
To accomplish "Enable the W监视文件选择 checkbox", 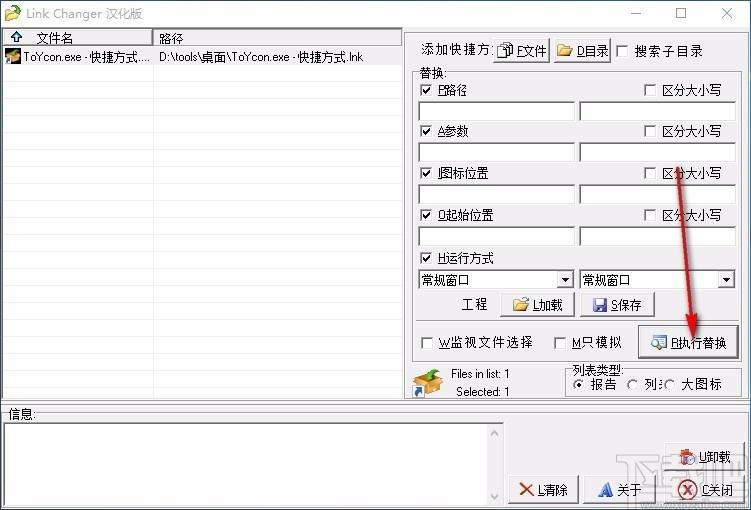I will click(426, 343).
